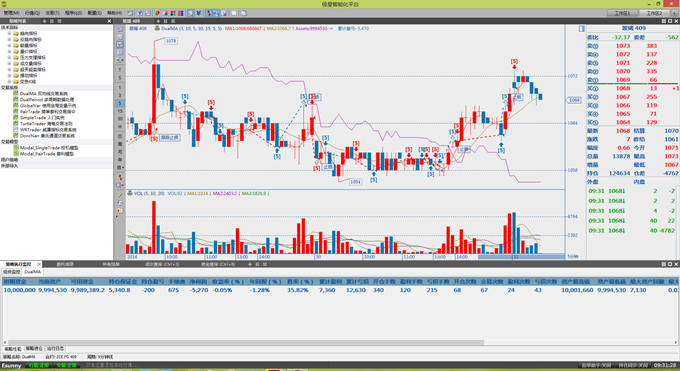The image size is (680, 371).
Task: Expand the 能量指标 folder
Action: (x=9, y=46)
